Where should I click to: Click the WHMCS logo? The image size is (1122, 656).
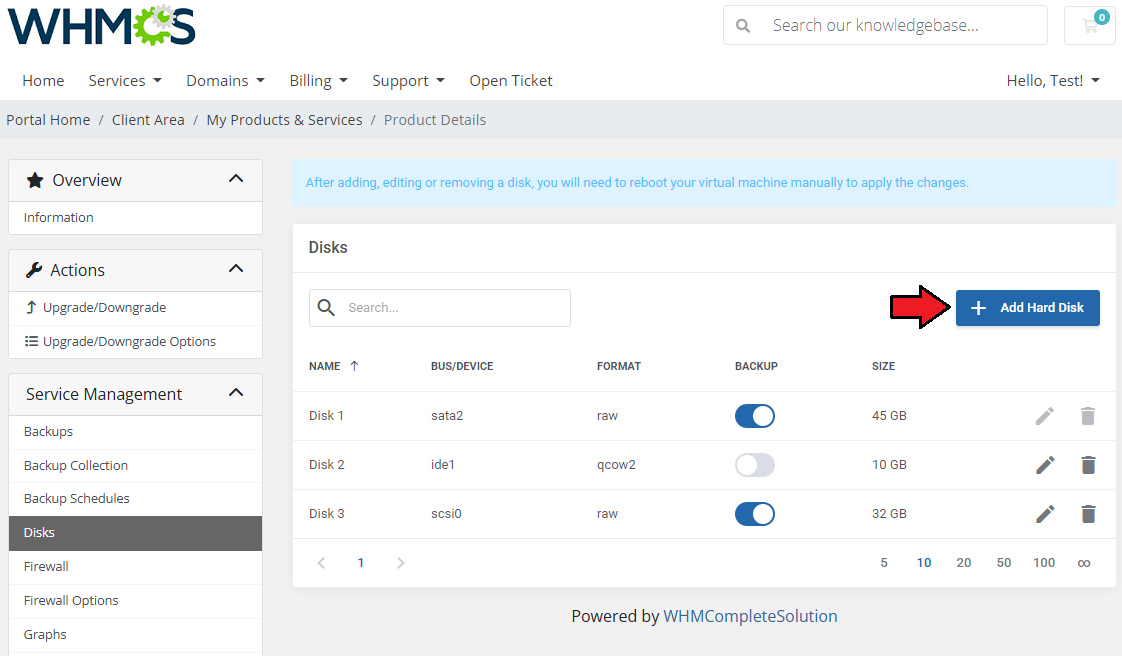coord(101,25)
